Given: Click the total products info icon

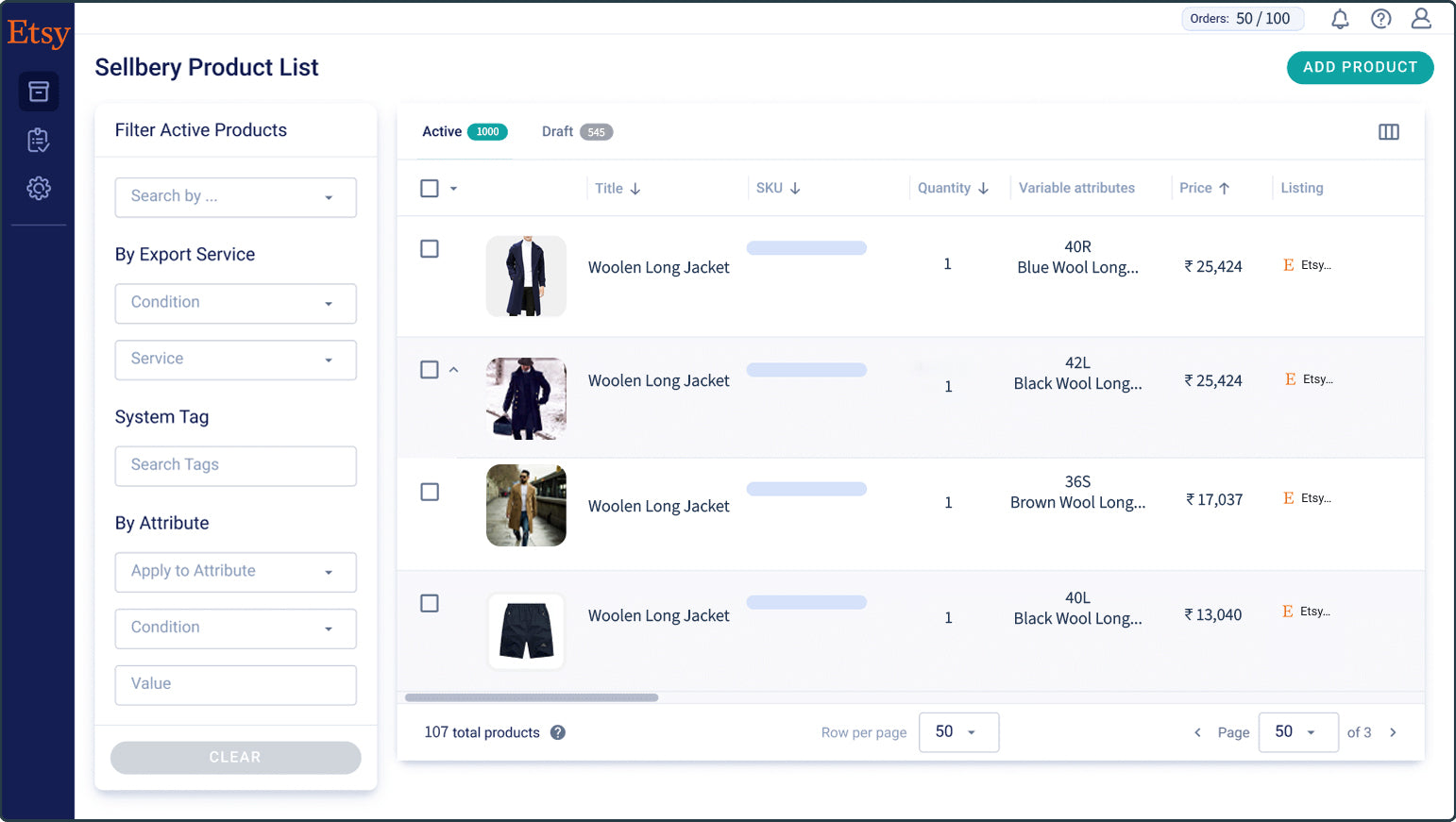Looking at the screenshot, I should click(558, 732).
